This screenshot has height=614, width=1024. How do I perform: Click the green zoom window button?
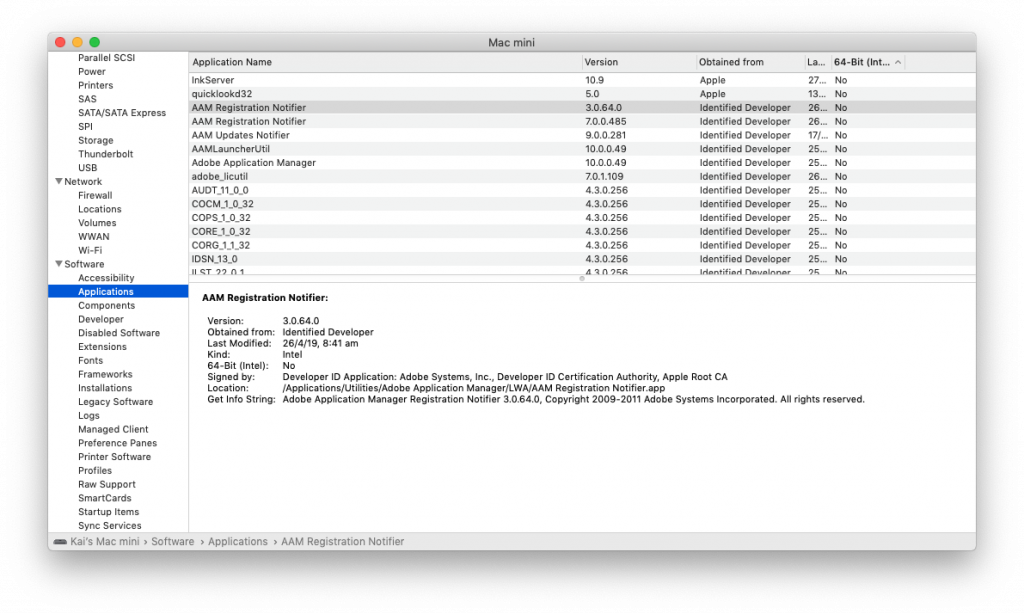95,42
